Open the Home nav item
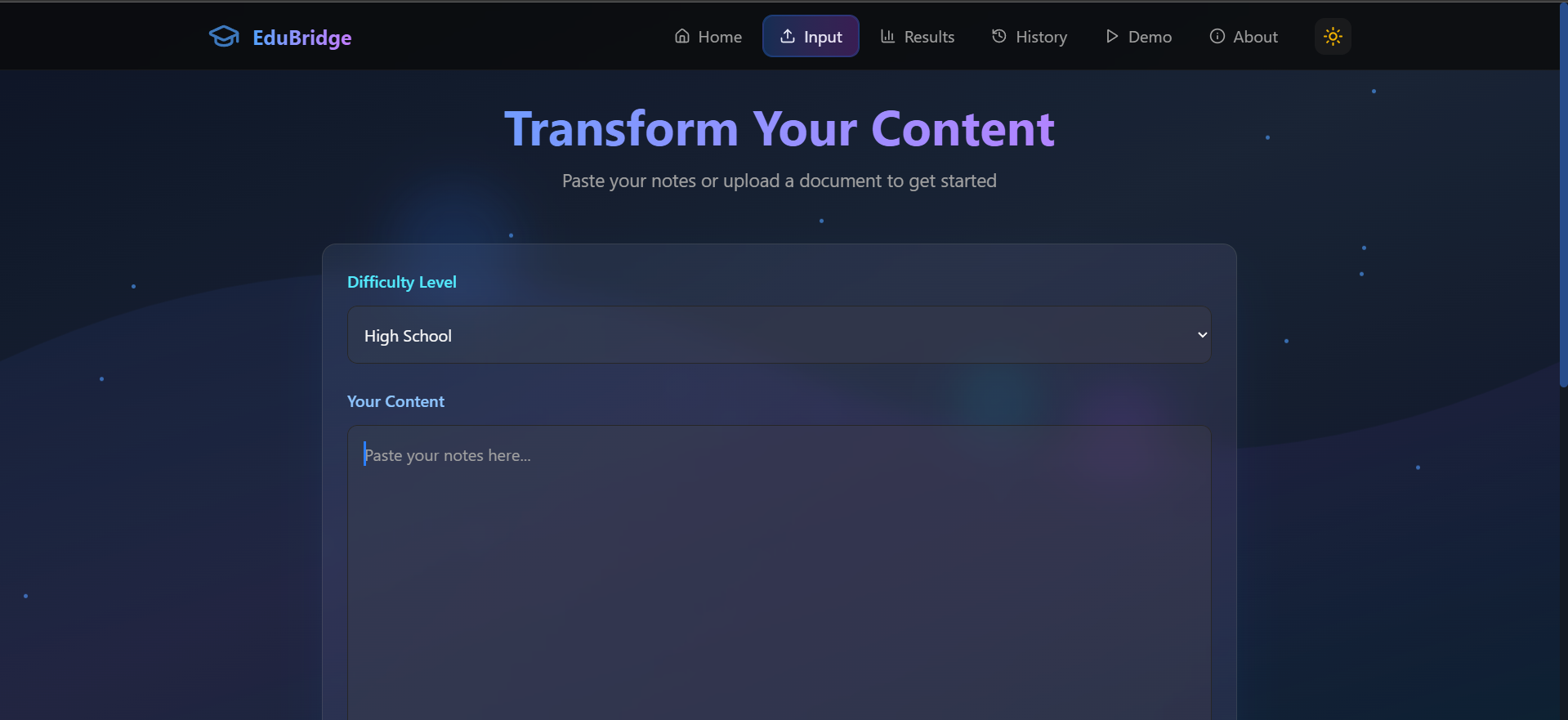Screen dimensions: 1568x720 (708, 37)
